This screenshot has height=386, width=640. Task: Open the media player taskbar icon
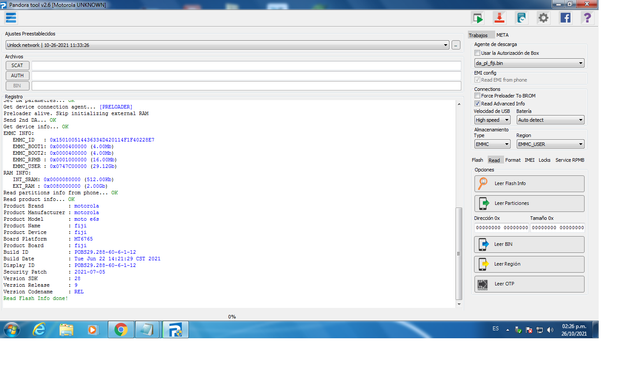[93, 330]
